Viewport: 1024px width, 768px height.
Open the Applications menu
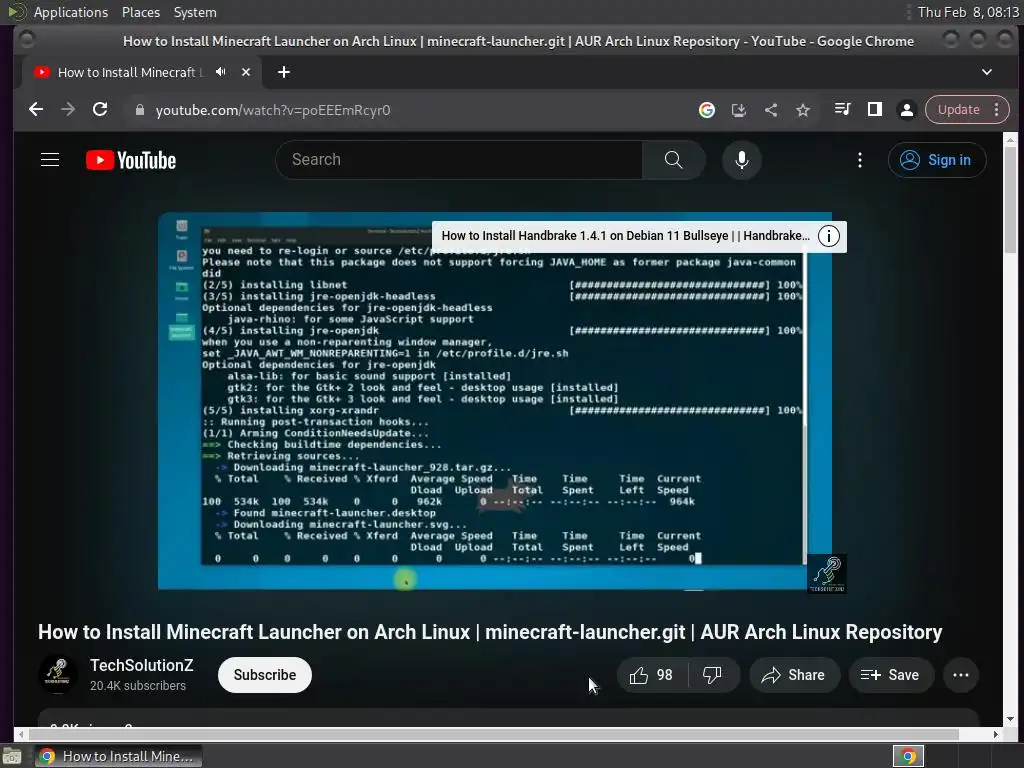point(71,12)
